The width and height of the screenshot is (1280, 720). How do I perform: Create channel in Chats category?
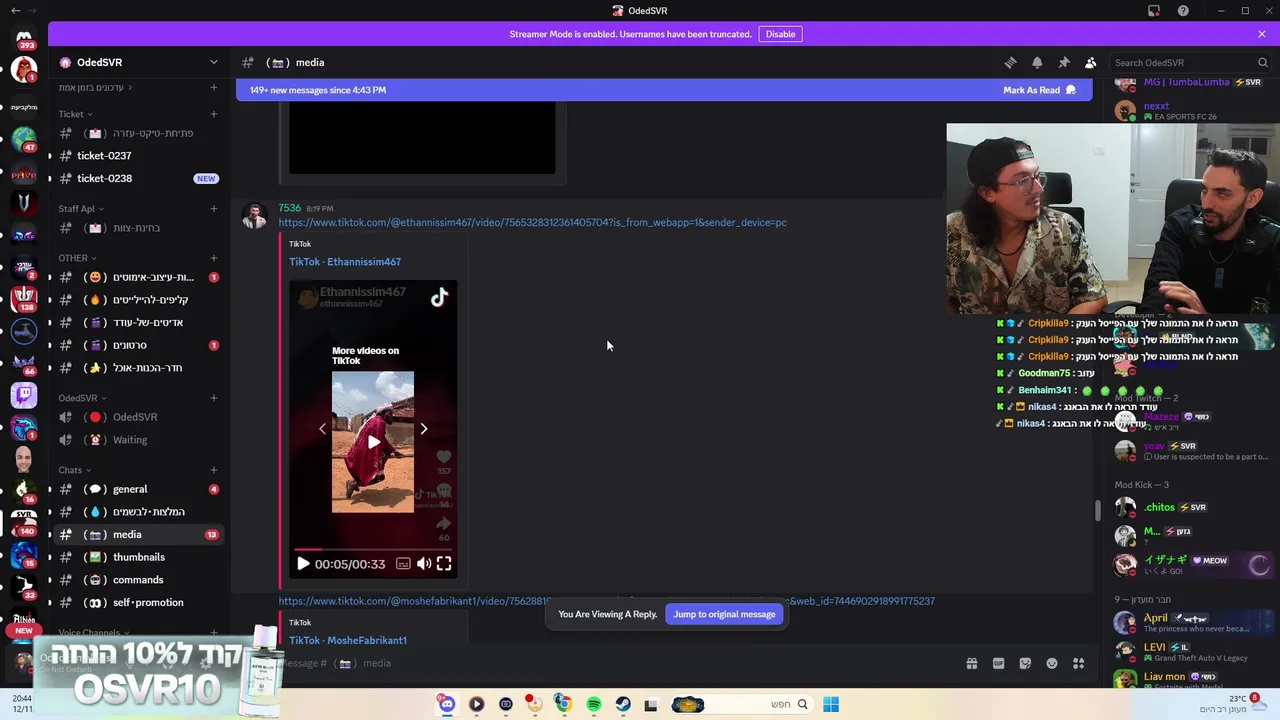[x=213, y=470]
